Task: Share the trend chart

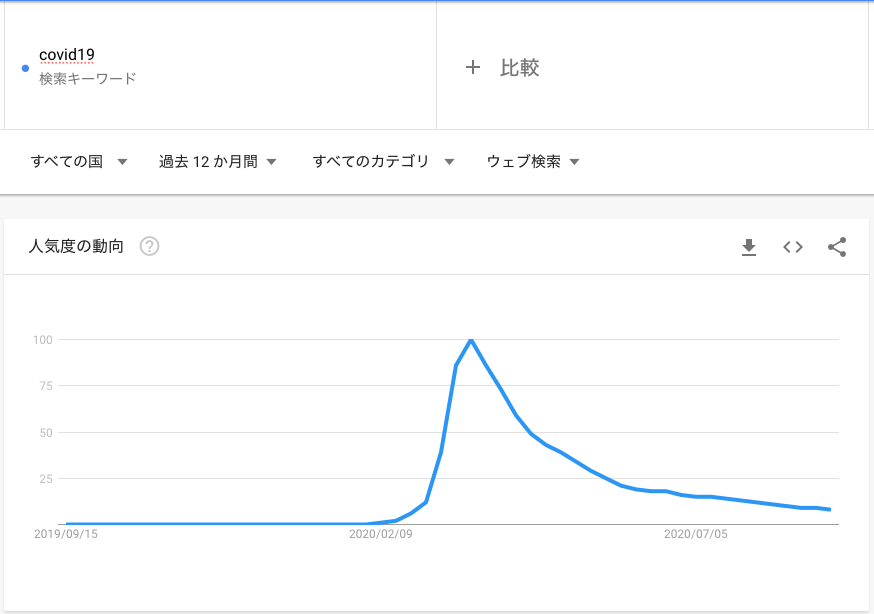Action: 837,247
